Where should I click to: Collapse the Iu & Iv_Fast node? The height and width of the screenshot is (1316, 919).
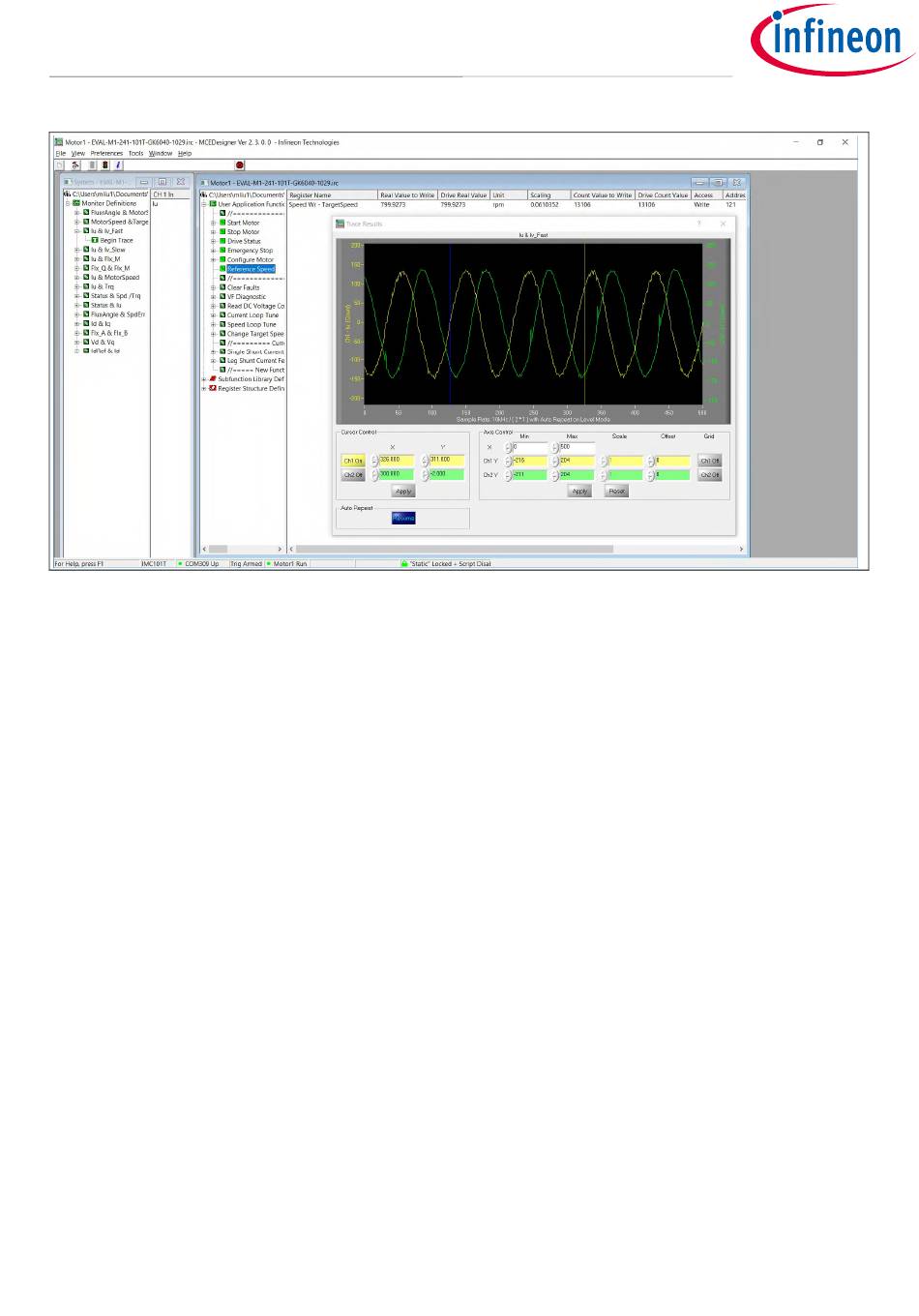77,231
